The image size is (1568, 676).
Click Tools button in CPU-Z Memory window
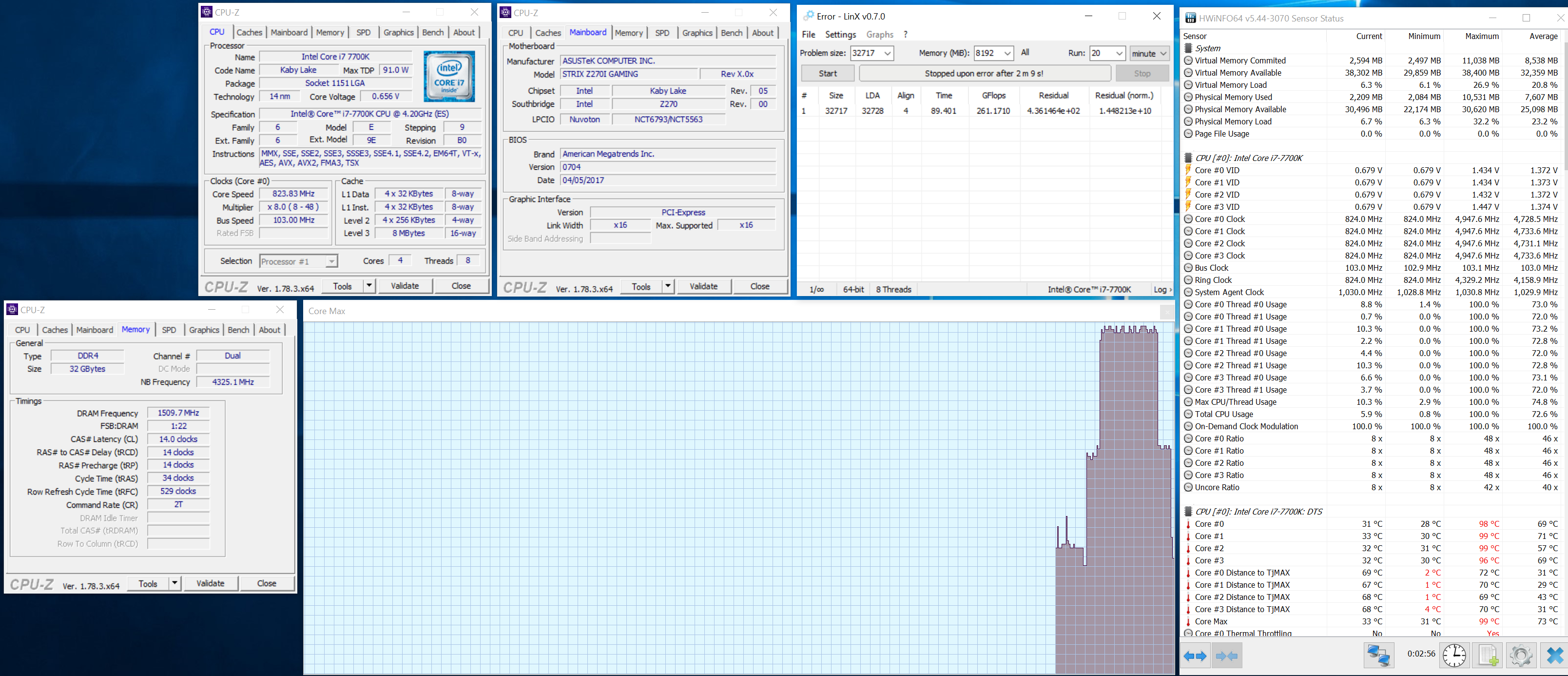click(x=148, y=583)
